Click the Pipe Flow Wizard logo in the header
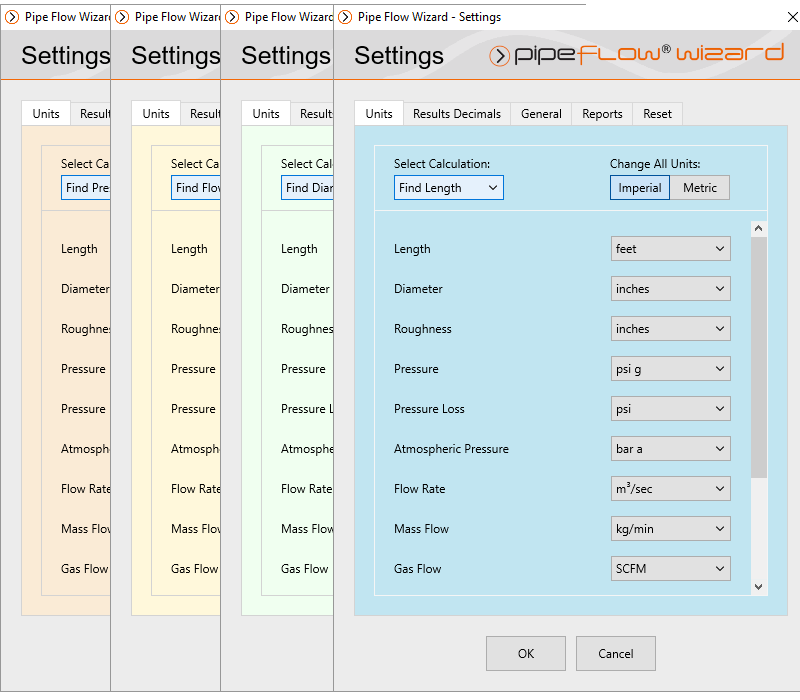This screenshot has height=700, width=800. tap(636, 55)
